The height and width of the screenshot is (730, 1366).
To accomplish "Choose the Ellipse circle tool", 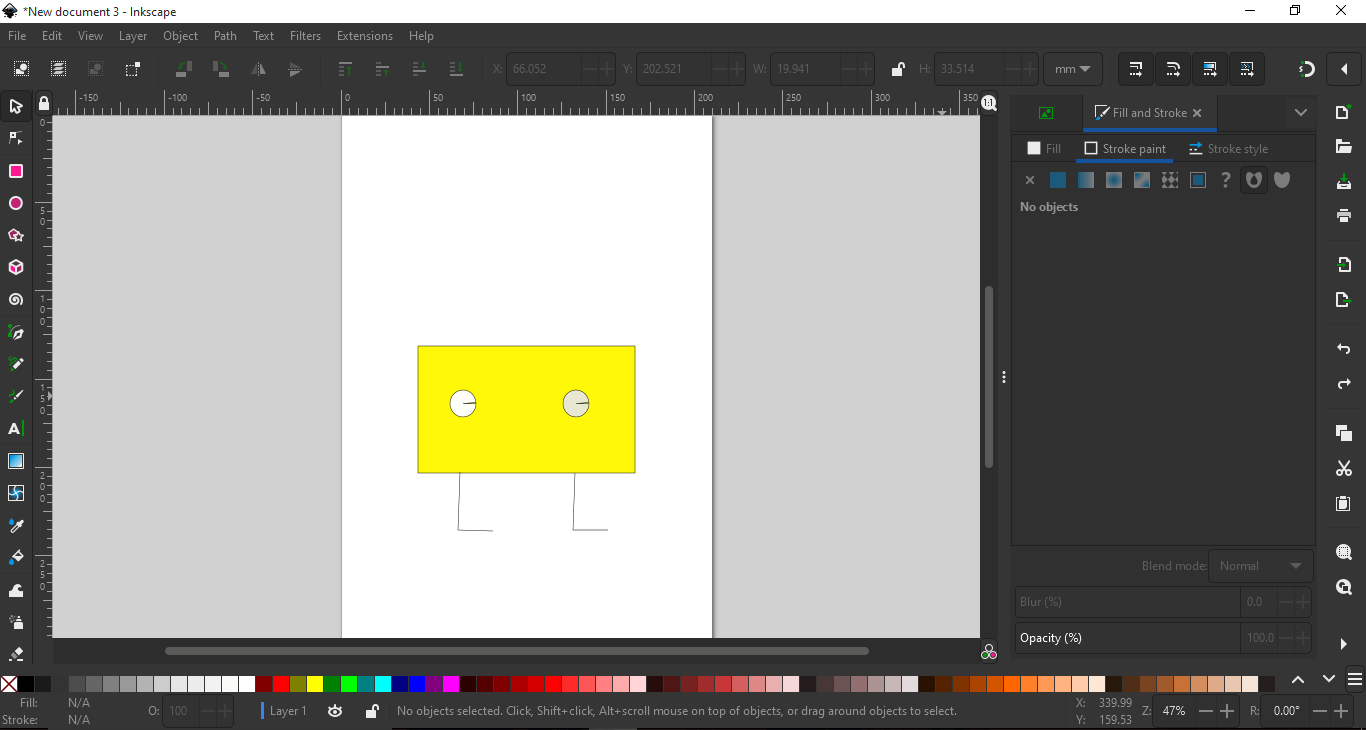I will (x=16, y=204).
